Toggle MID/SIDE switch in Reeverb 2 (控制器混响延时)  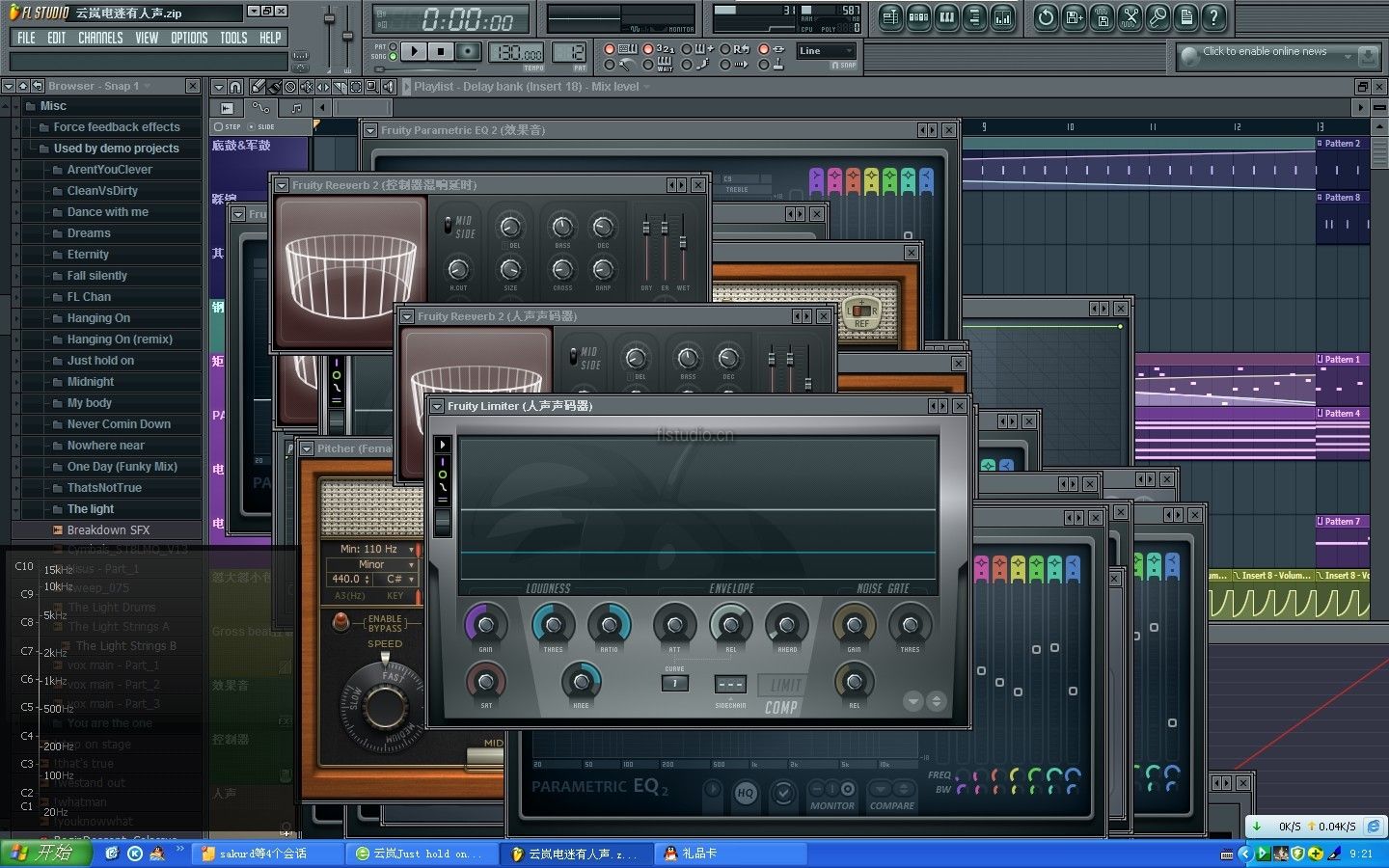[448, 226]
